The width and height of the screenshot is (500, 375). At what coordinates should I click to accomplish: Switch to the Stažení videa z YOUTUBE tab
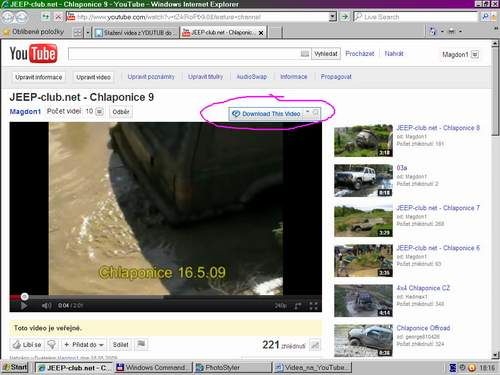(x=135, y=33)
